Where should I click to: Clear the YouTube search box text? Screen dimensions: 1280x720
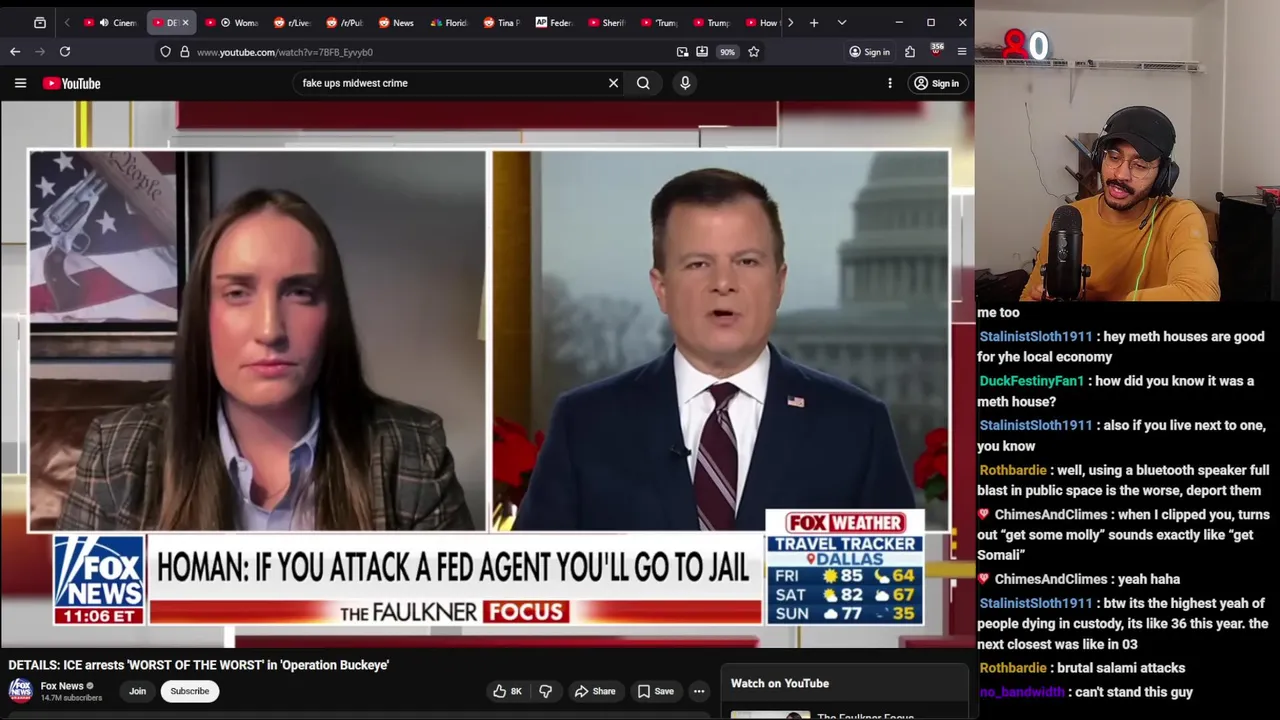pos(613,83)
